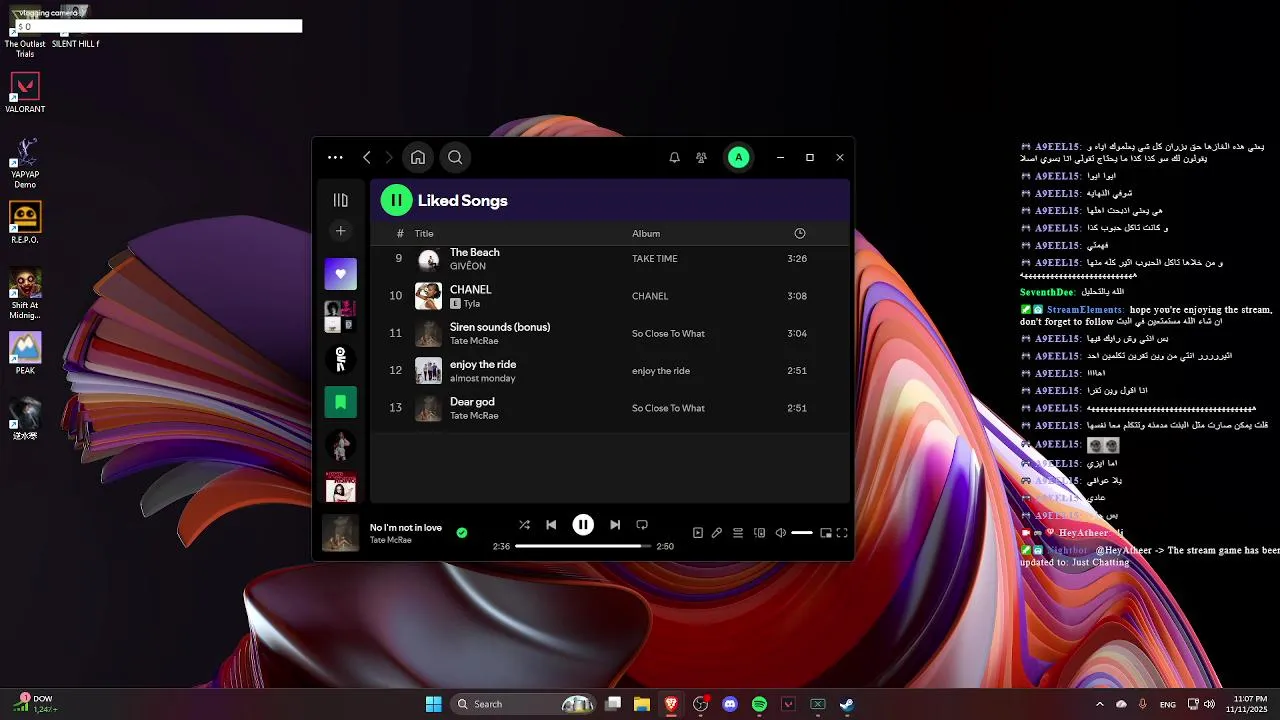Open green bookmark Your Episodes in sidebar
Image resolution: width=1280 pixels, height=720 pixels.
[x=340, y=402]
